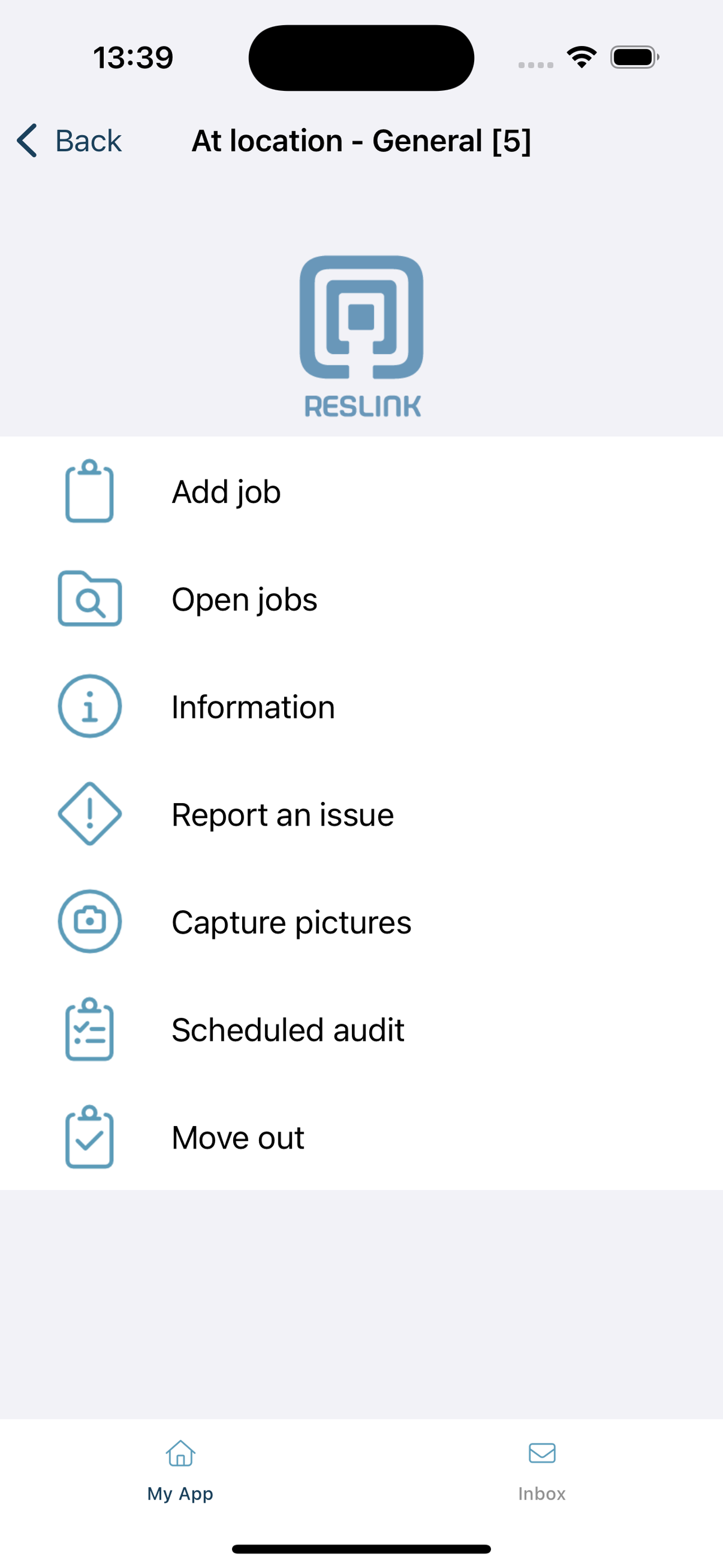This screenshot has height=1568, width=723.
Task: Select the "Move out" label
Action: click(x=238, y=1137)
